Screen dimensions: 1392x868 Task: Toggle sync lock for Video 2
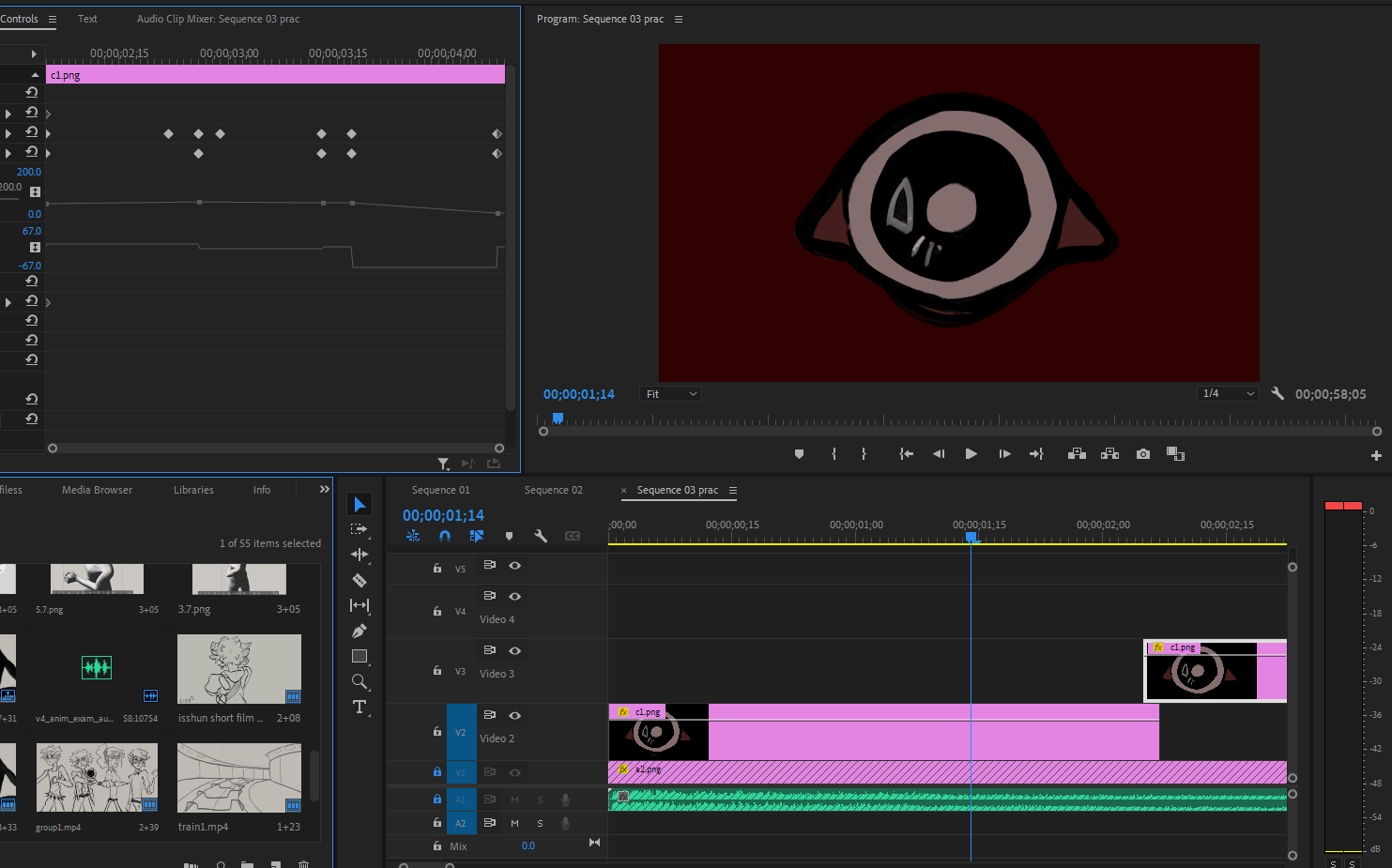[x=489, y=715]
